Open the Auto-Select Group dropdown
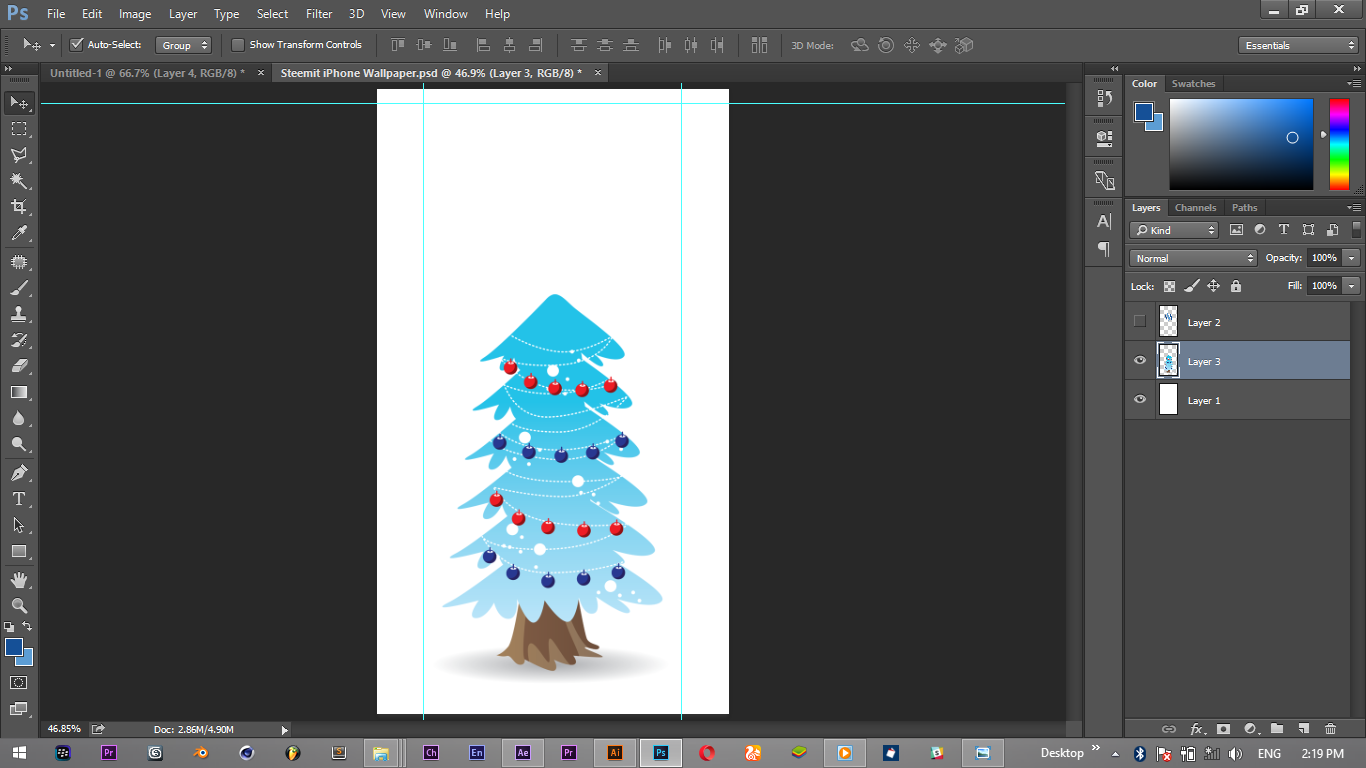Screen dimensions: 1366x768 tap(184, 45)
